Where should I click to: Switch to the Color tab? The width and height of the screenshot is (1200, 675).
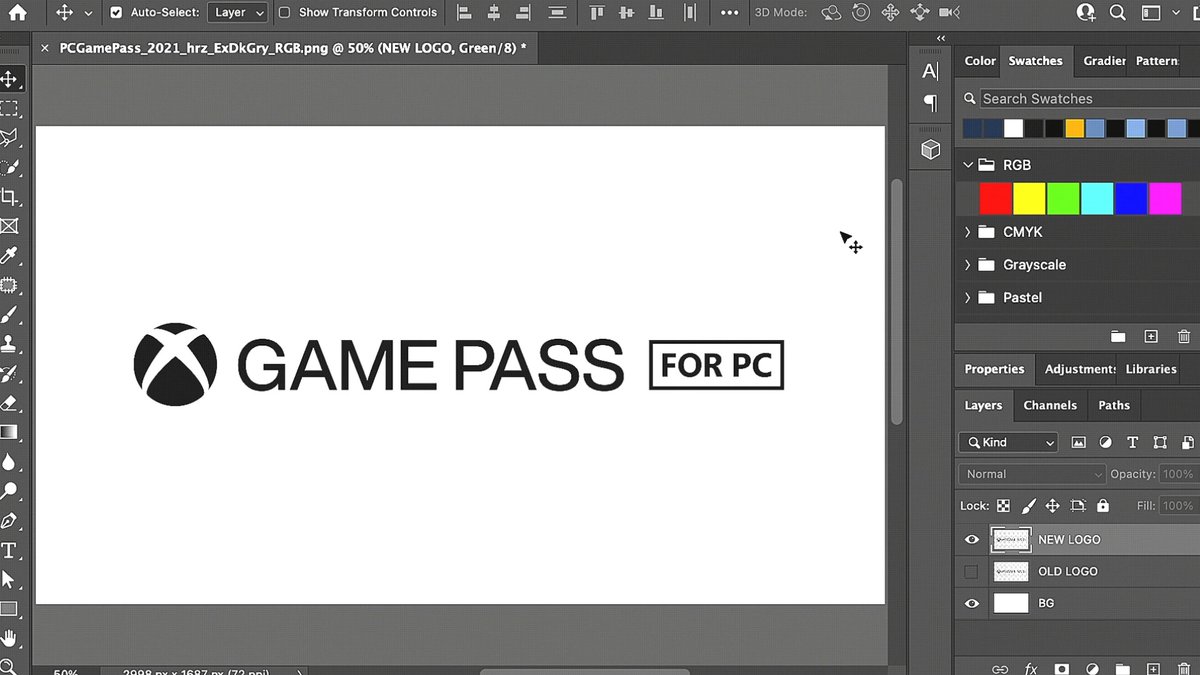[x=980, y=61]
